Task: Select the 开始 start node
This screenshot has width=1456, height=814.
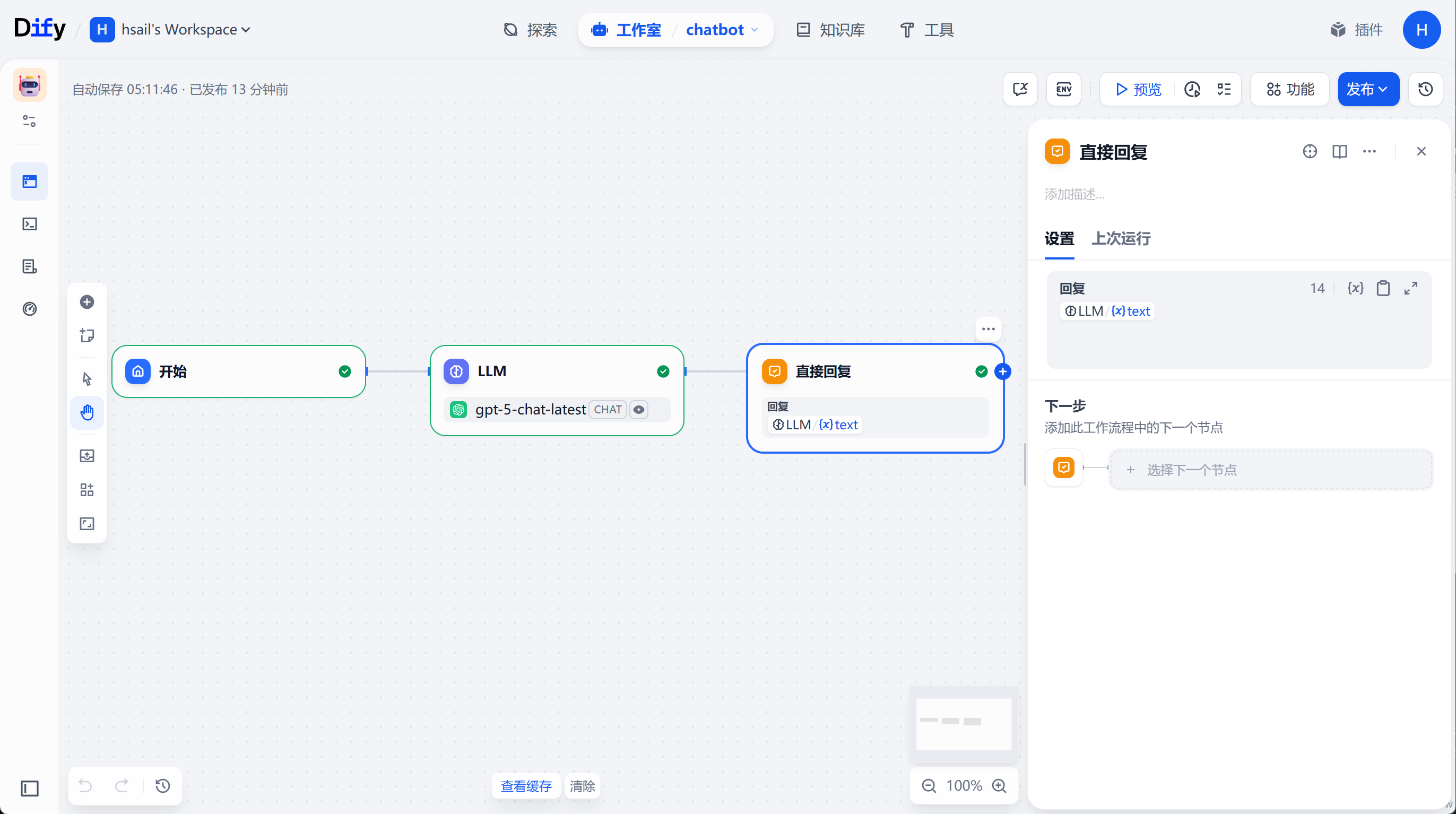Action: tap(239, 371)
